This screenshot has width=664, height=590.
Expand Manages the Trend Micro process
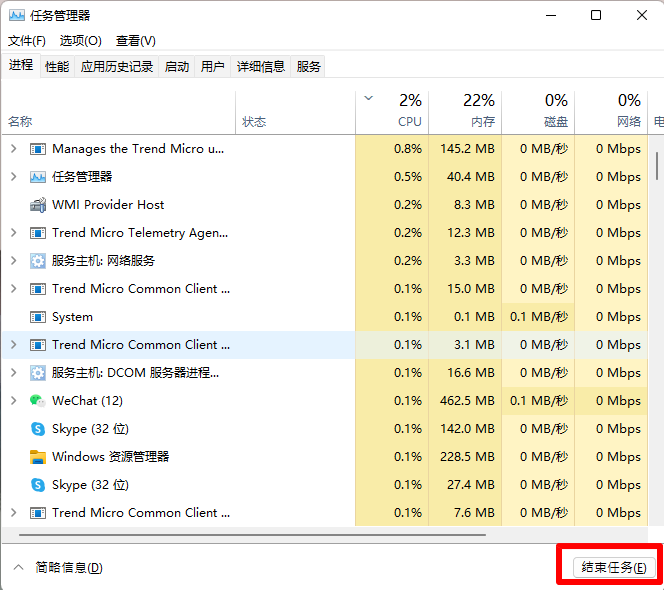13,149
